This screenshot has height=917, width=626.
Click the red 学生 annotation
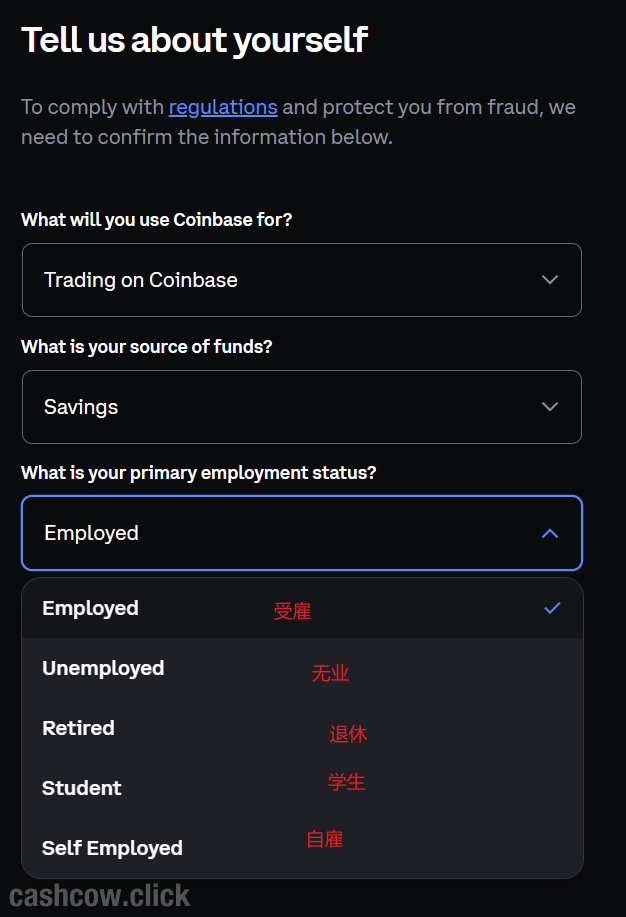[x=347, y=782]
